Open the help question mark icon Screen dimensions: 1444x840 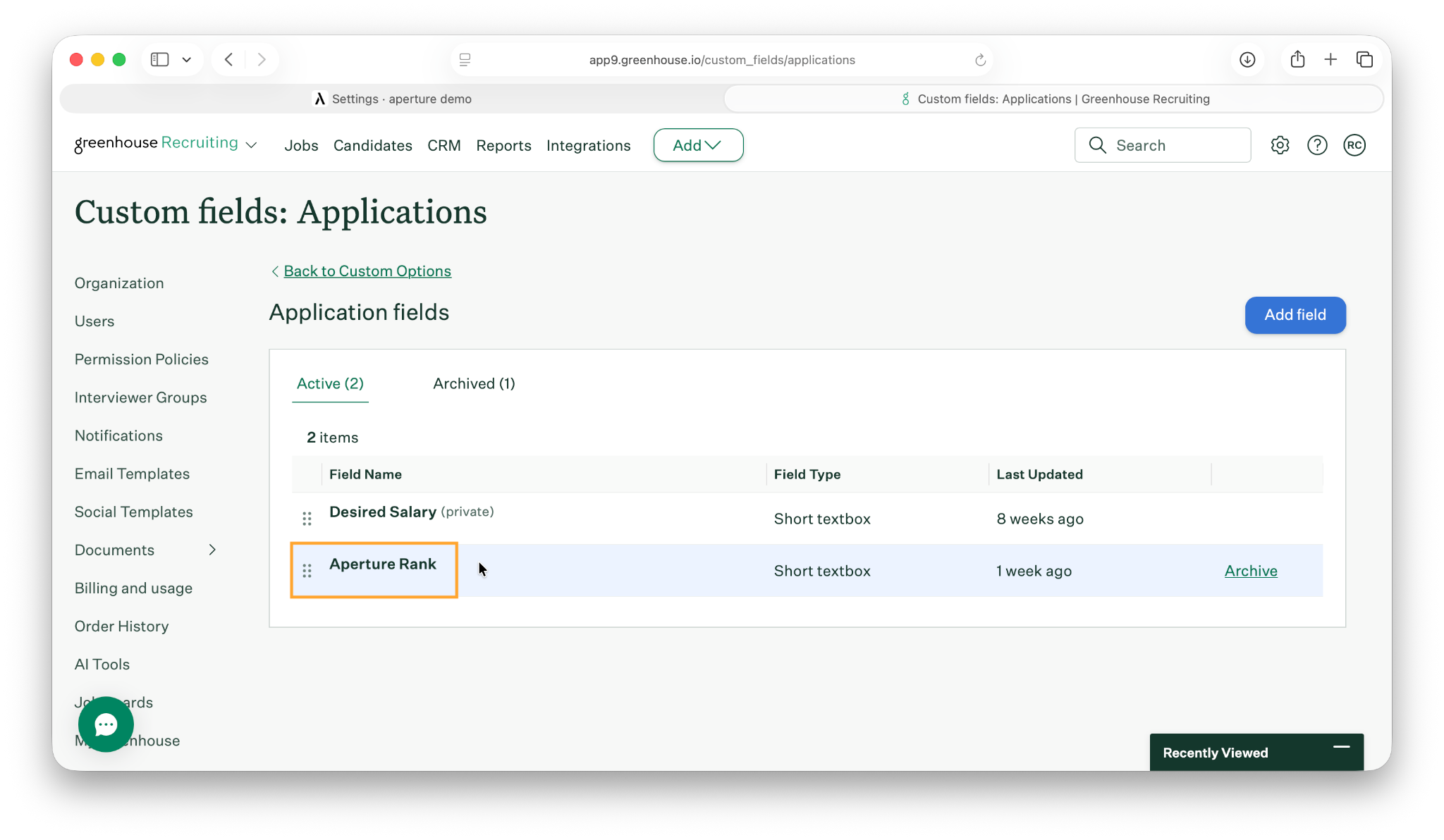click(x=1317, y=145)
